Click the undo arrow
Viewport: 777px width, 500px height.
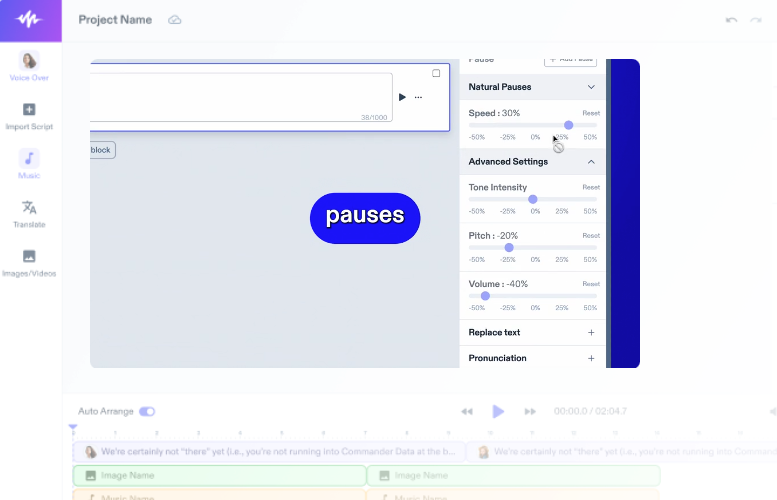pos(731,20)
